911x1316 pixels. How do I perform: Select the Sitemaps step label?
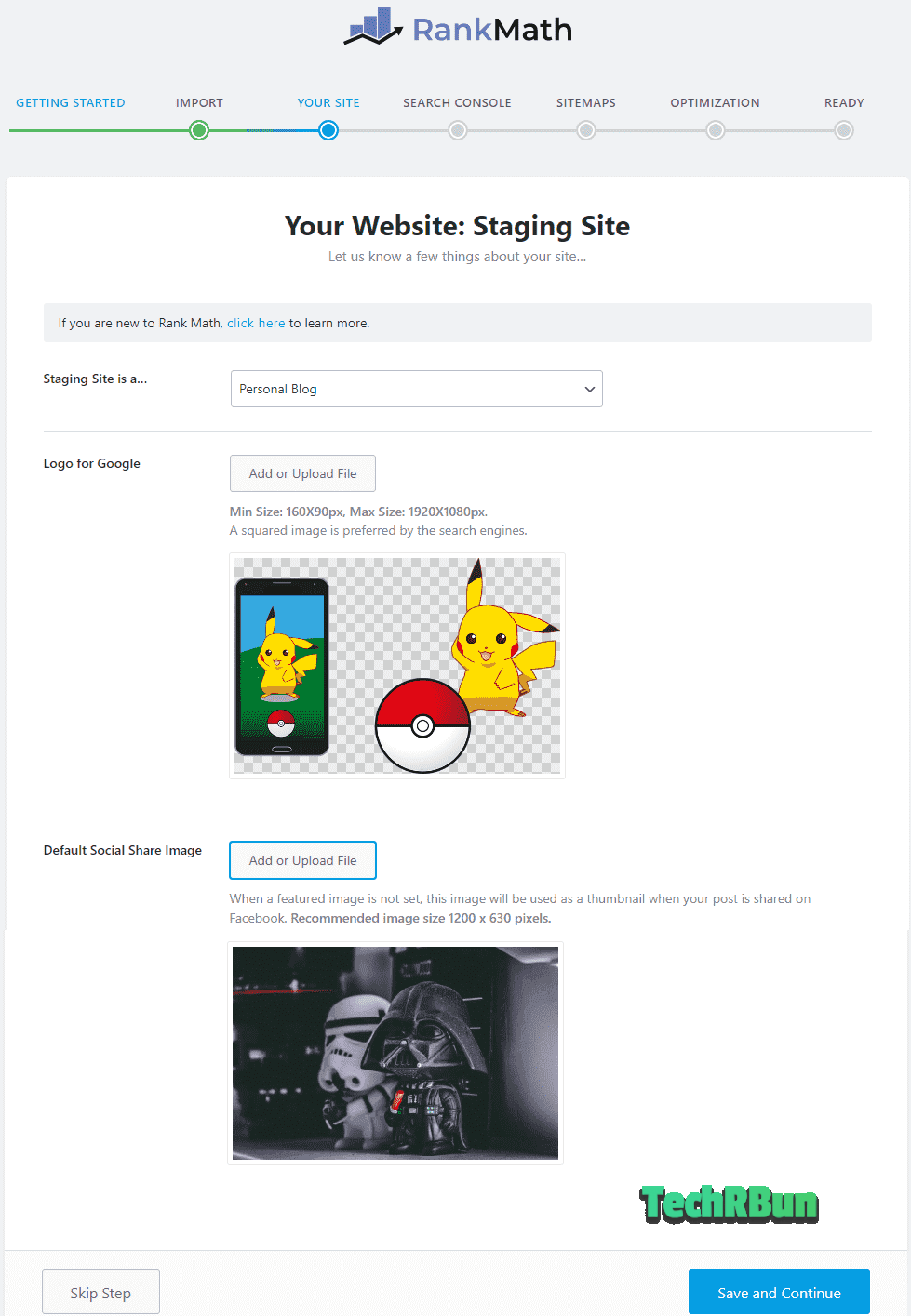click(586, 103)
